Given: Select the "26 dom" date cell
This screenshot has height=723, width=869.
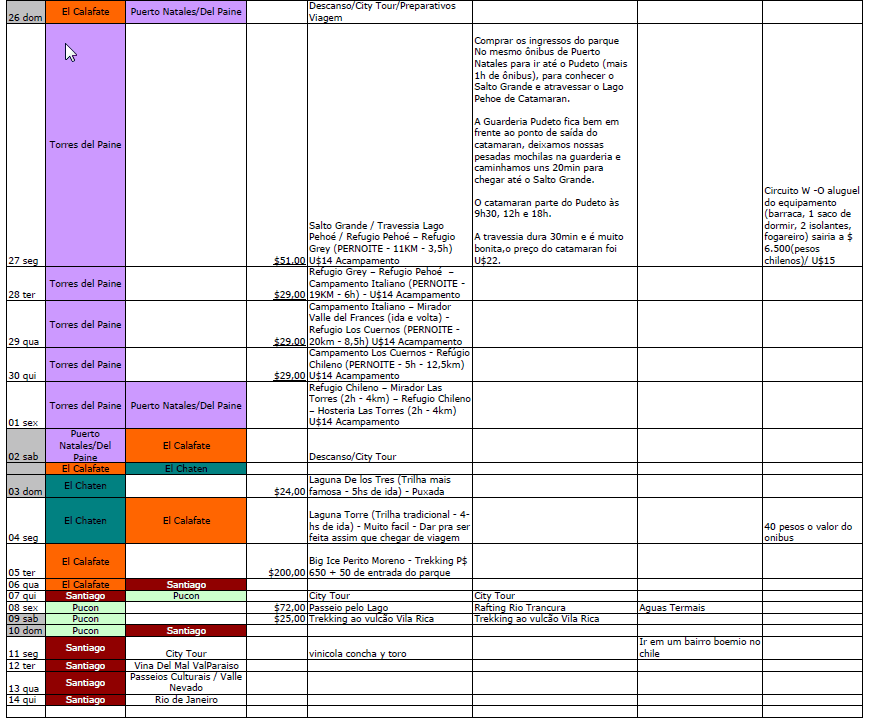Looking at the screenshot, I should tap(25, 13).
